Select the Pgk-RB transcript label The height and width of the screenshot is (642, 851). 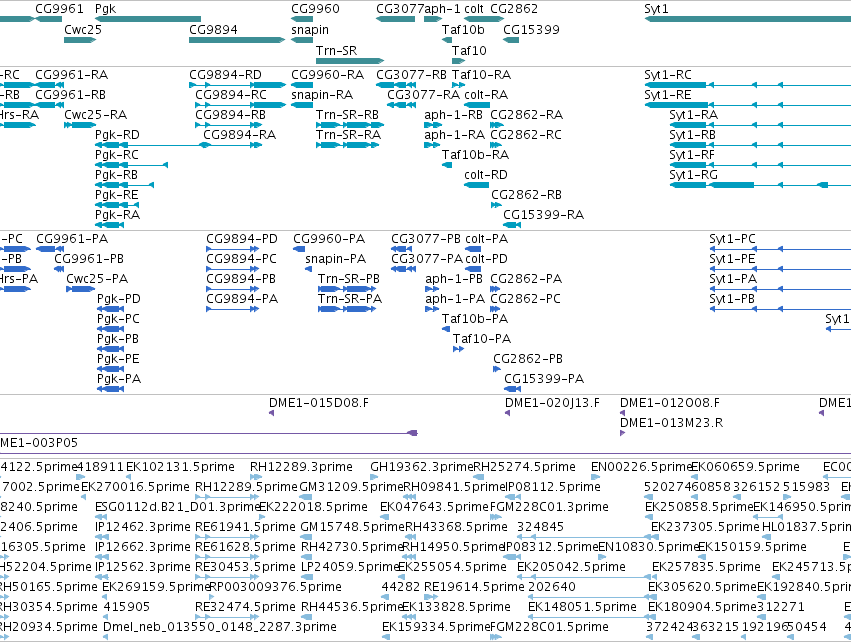coord(116,175)
